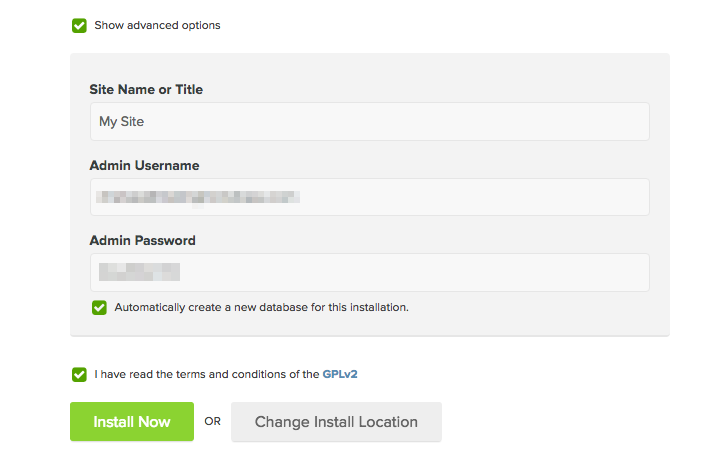Image resolution: width=709 pixels, height=473 pixels.
Task: Uncheck Show advanced options checkbox
Action: (x=79, y=26)
